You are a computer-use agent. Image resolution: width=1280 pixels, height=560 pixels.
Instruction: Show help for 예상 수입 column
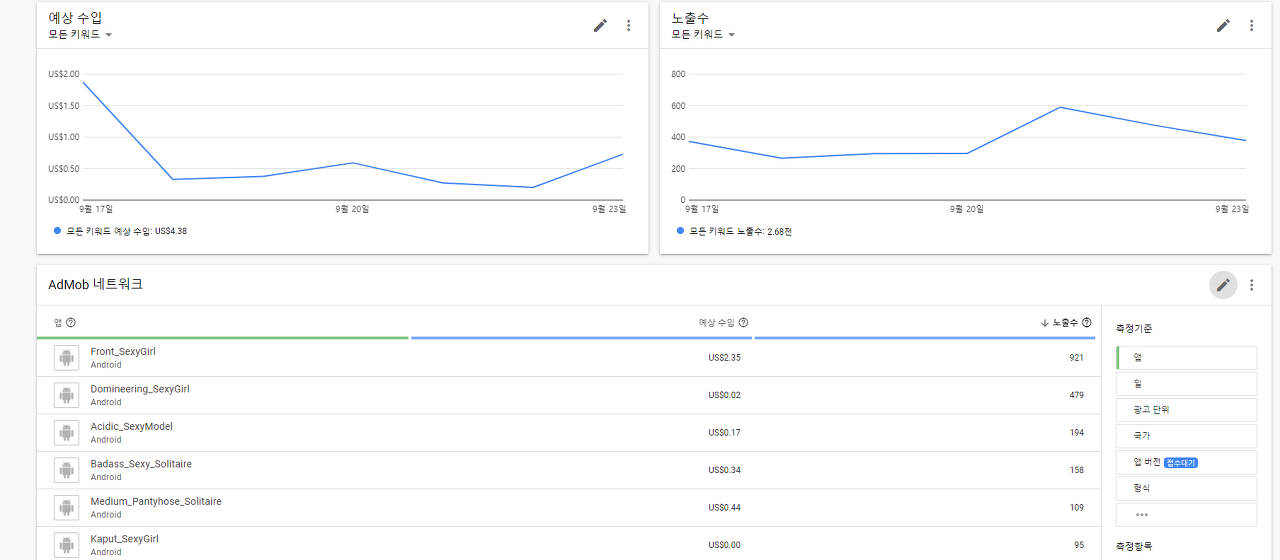743,323
